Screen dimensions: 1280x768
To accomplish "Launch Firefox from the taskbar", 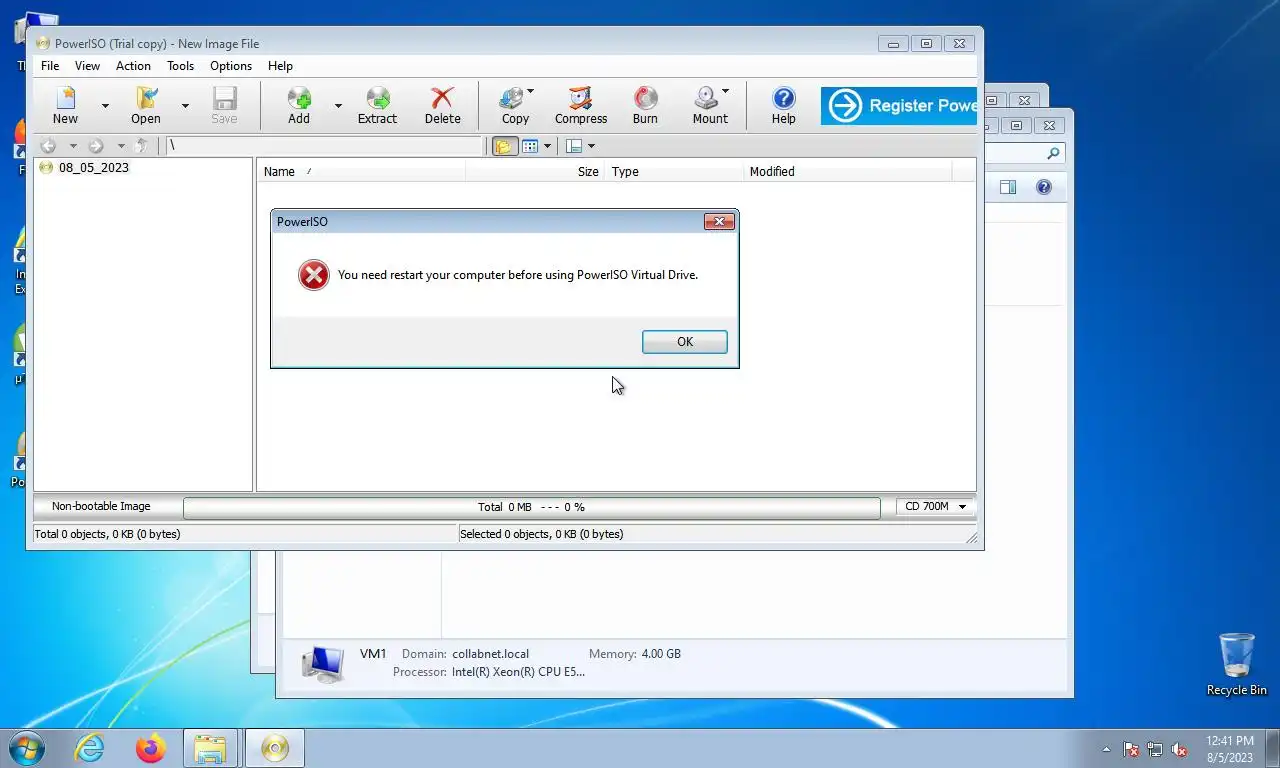I will point(151,748).
